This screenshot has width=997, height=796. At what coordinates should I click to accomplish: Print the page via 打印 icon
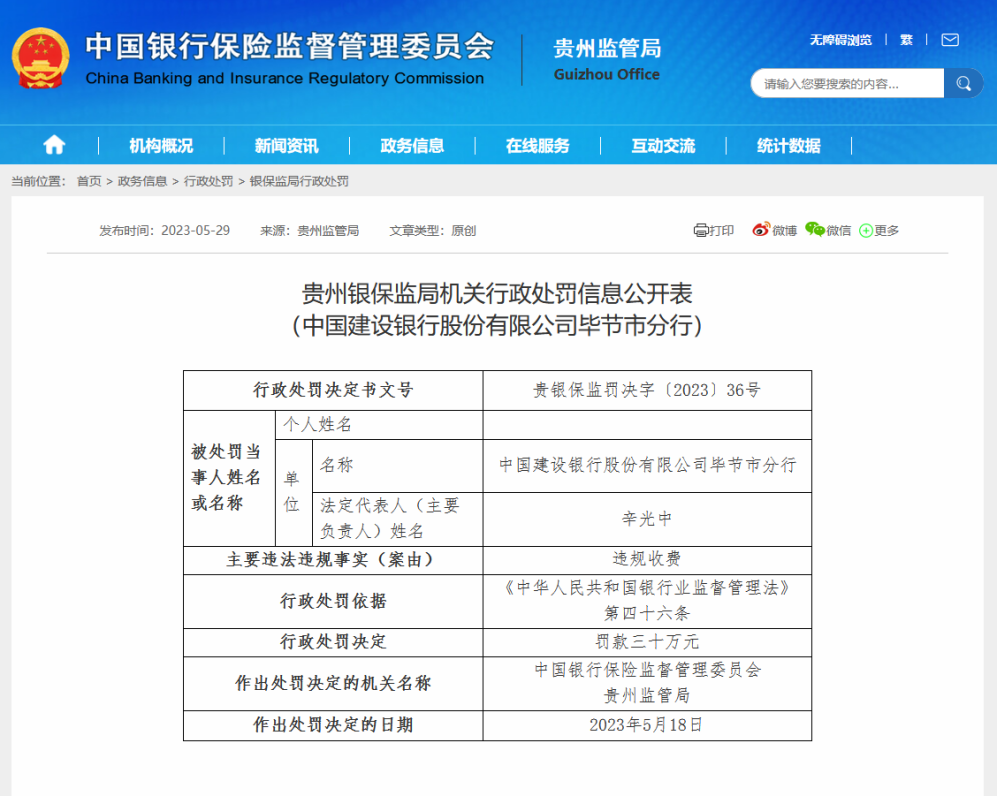[713, 230]
